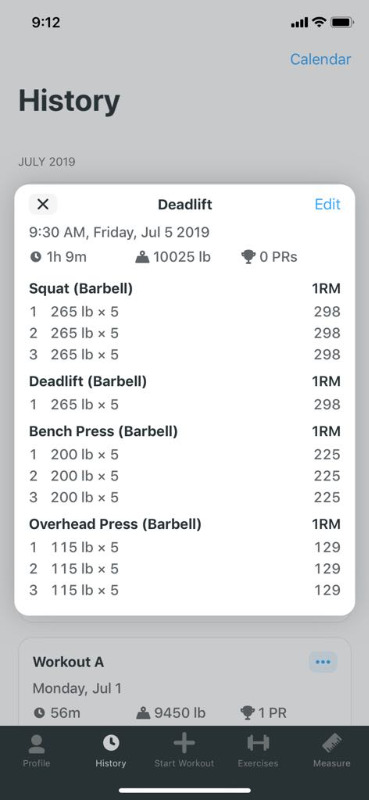Image resolution: width=369 pixels, height=800 pixels.
Task: Select the Deadlift (Barbell) exercise heading
Action: [88, 381]
